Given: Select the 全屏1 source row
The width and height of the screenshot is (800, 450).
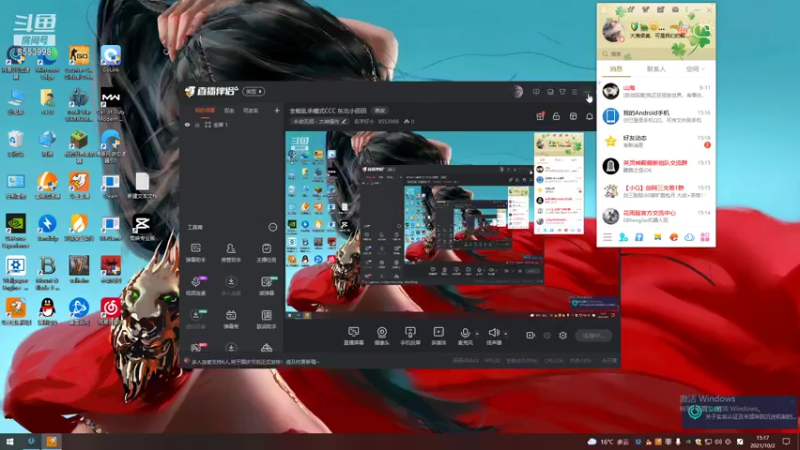Looking at the screenshot, I should [x=231, y=124].
